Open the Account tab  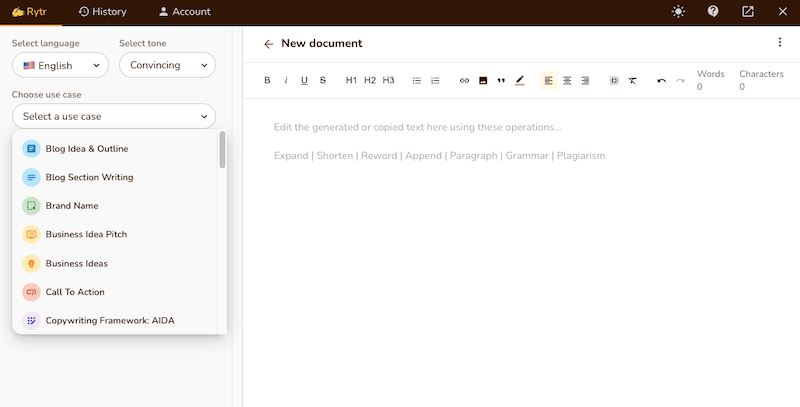pos(185,12)
